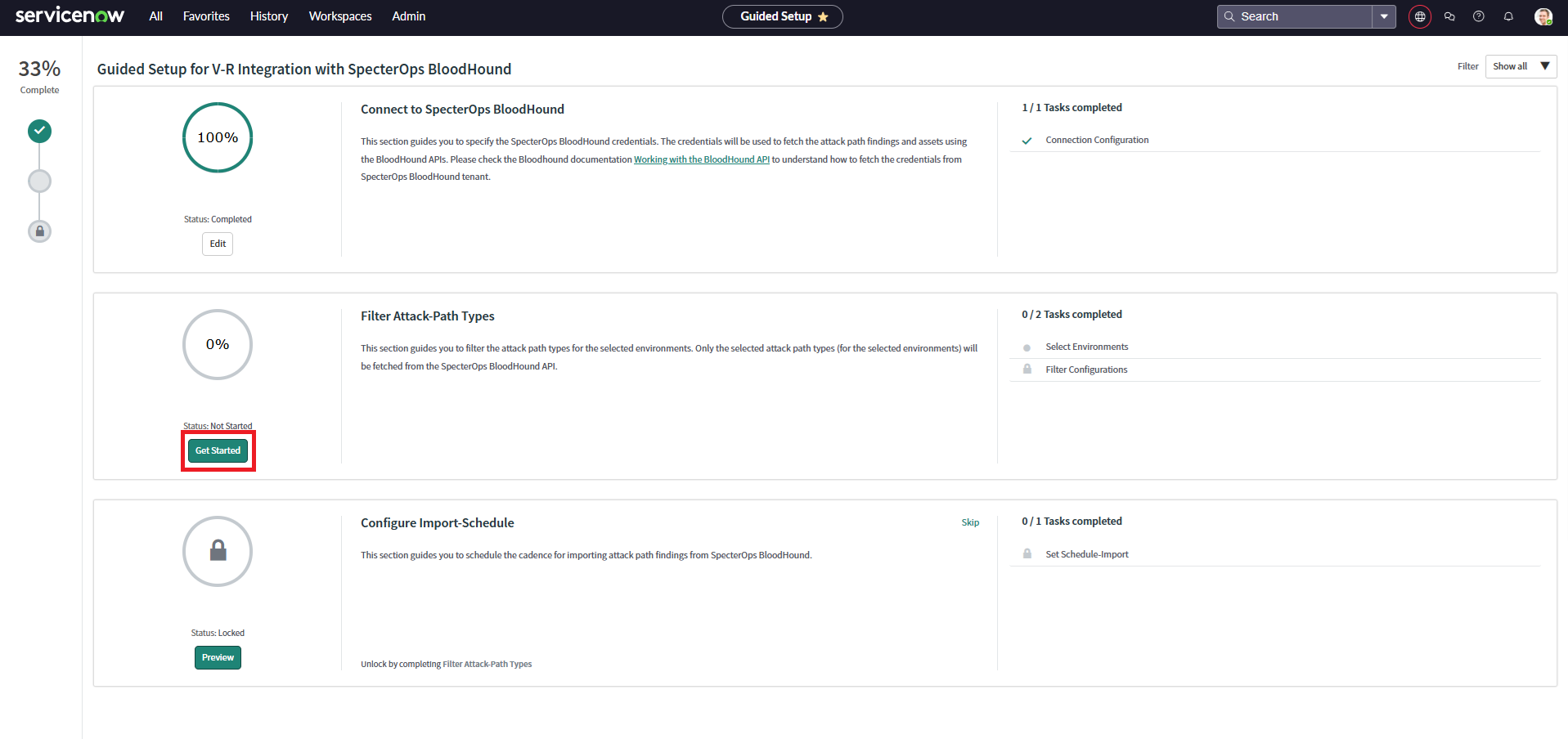This screenshot has height=739, width=1568.
Task: Click the lock icon beside Set Schedule-Import
Action: 1027,554
